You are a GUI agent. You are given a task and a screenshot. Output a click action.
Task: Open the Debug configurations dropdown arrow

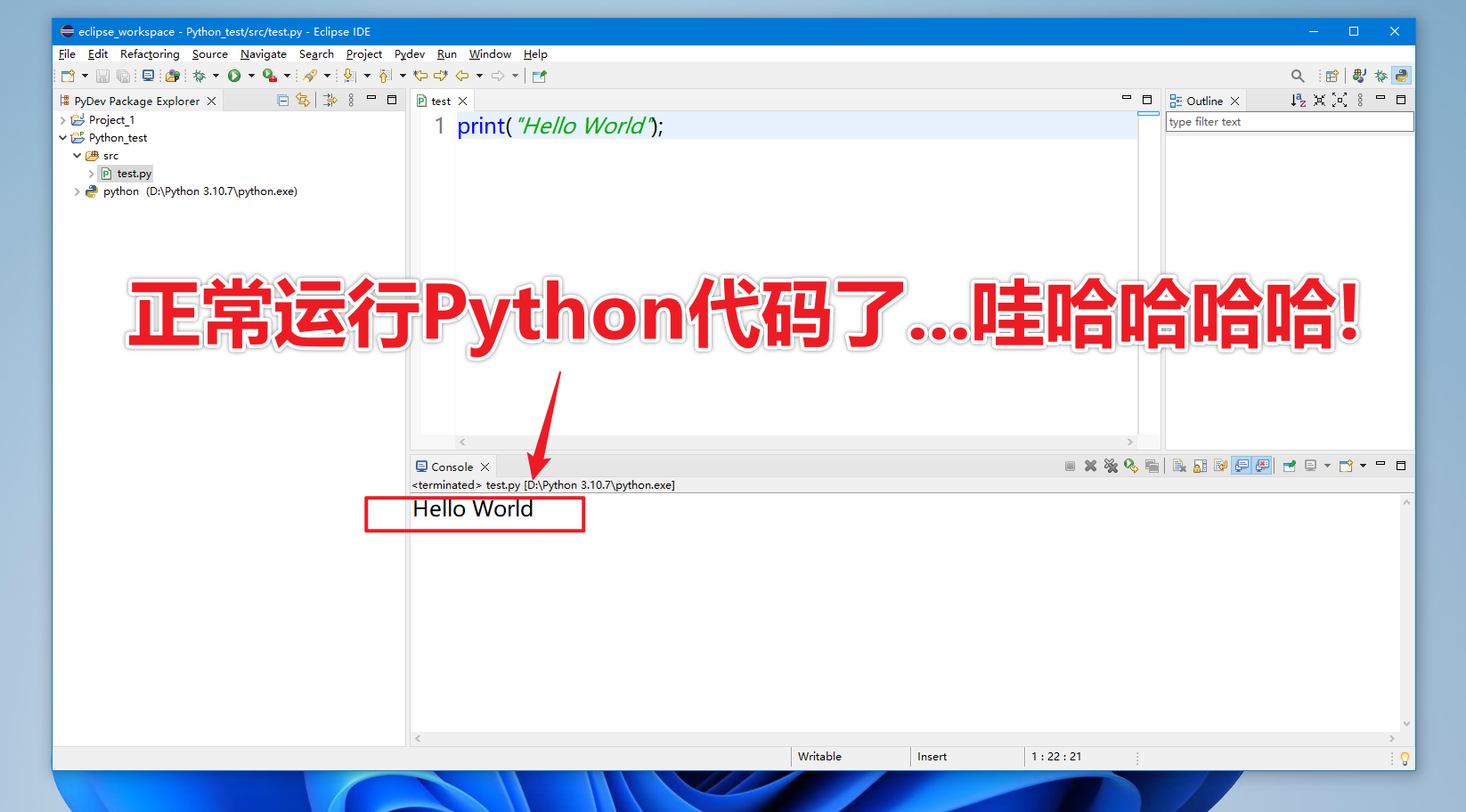[x=216, y=77]
